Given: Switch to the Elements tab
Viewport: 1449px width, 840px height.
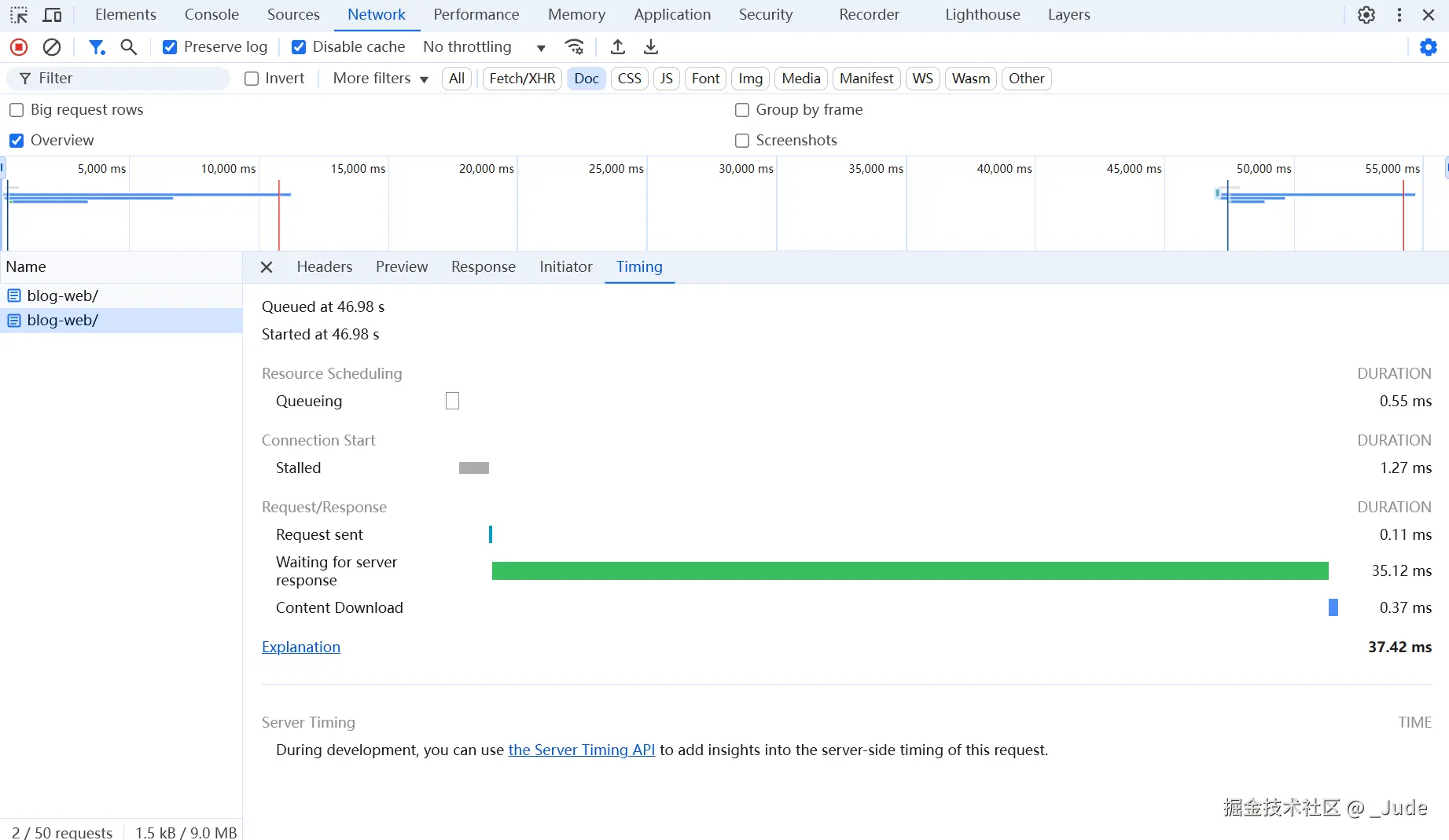Looking at the screenshot, I should 126,15.
